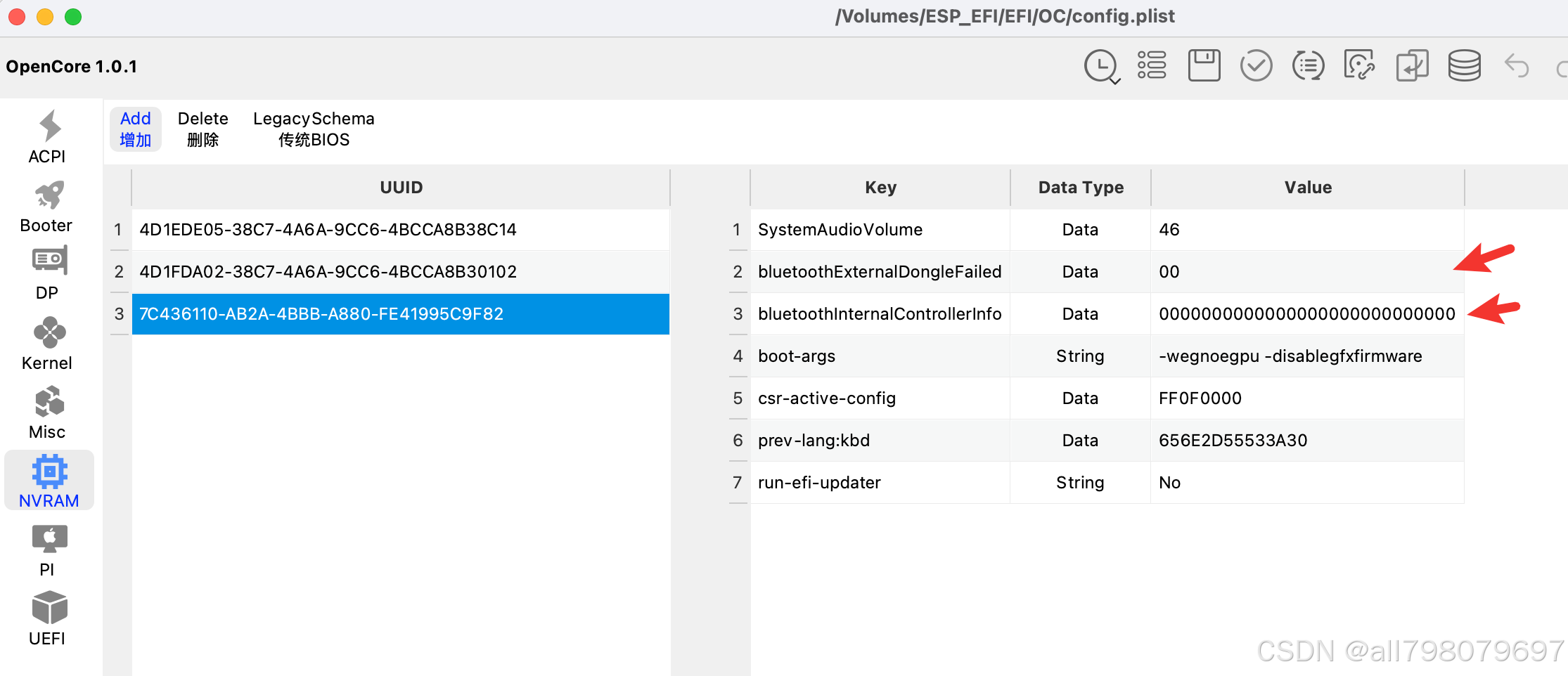The image size is (1568, 676).
Task: Undo last change with the arrow icon
Action: pos(1517,65)
